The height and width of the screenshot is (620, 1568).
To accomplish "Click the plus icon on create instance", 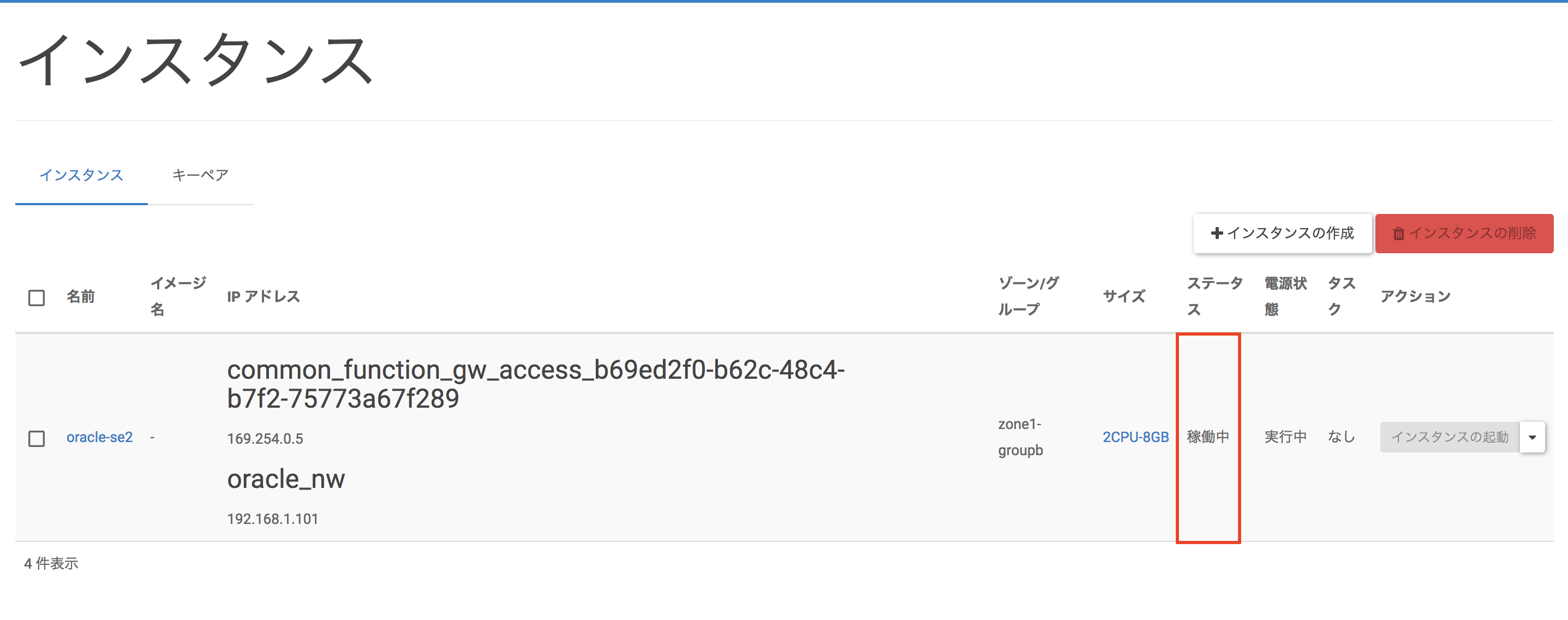I will (1217, 233).
